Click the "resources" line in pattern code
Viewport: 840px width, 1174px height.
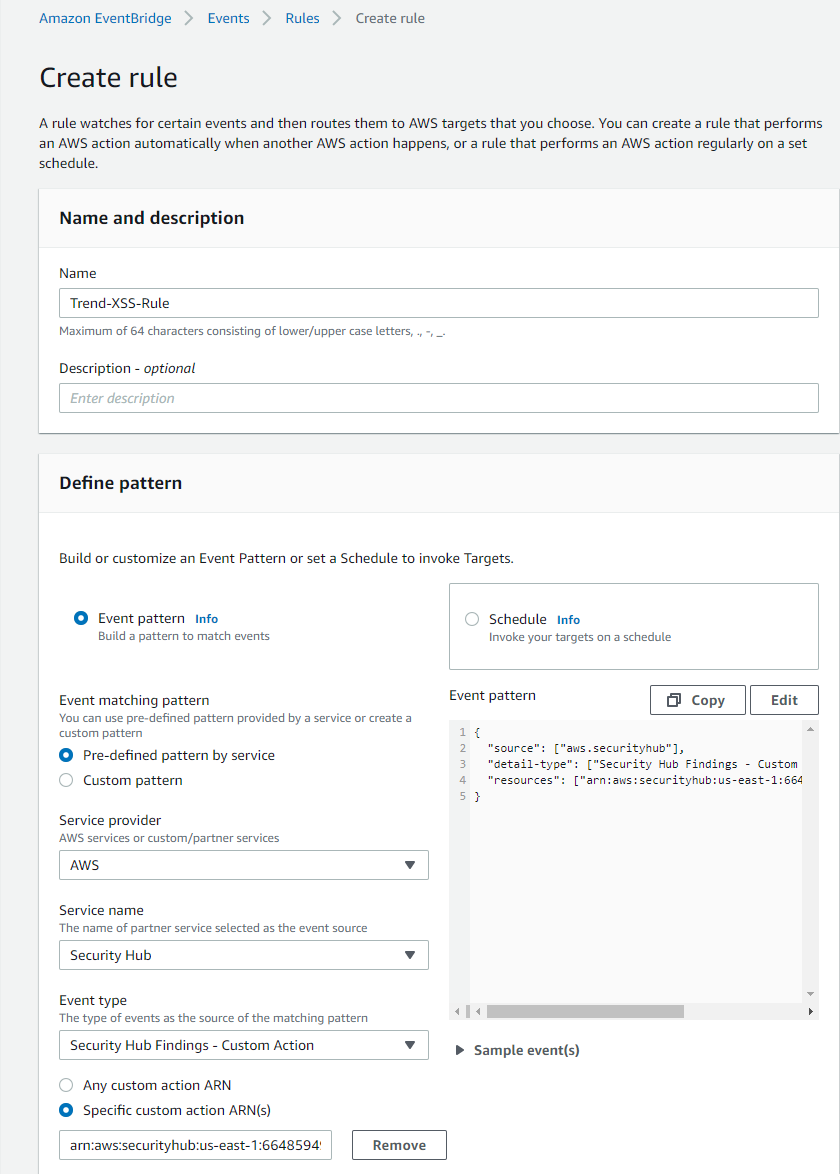coord(645,780)
